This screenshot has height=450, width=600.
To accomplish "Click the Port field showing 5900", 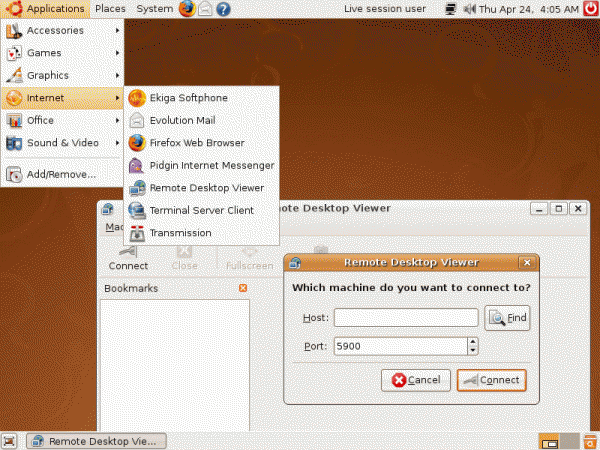I will [400, 346].
